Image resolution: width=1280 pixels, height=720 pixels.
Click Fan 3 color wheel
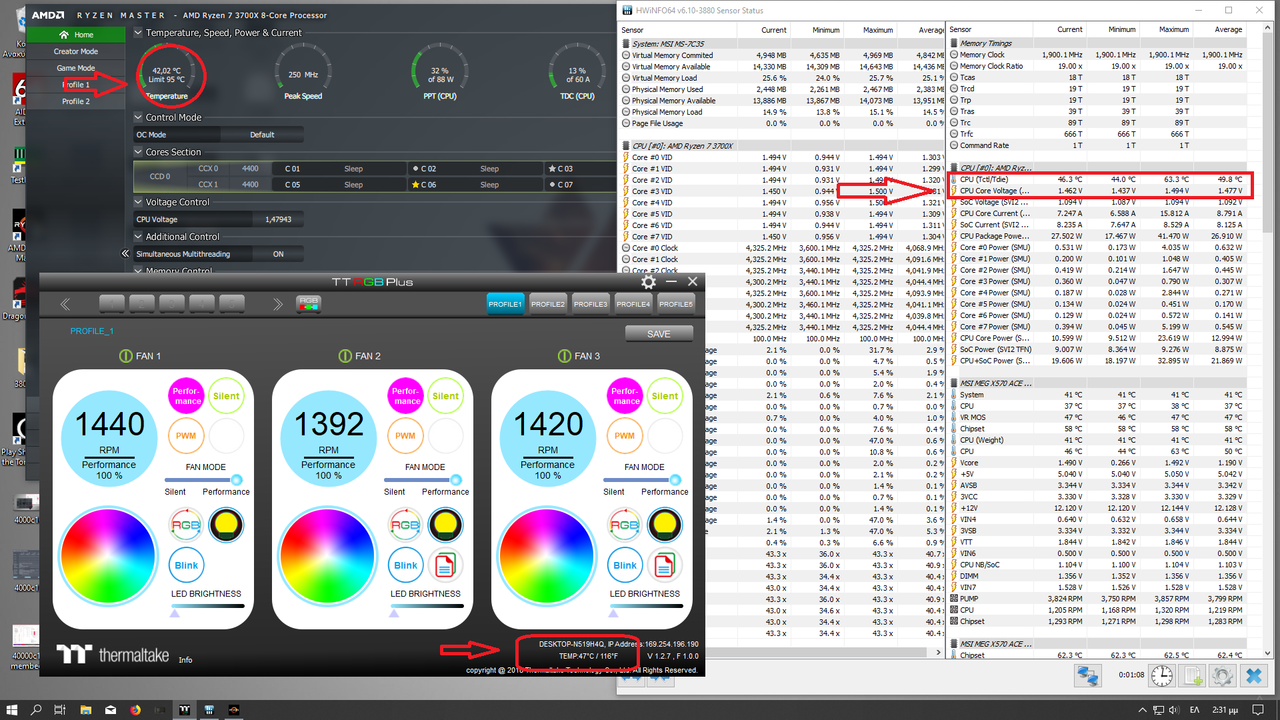547,556
